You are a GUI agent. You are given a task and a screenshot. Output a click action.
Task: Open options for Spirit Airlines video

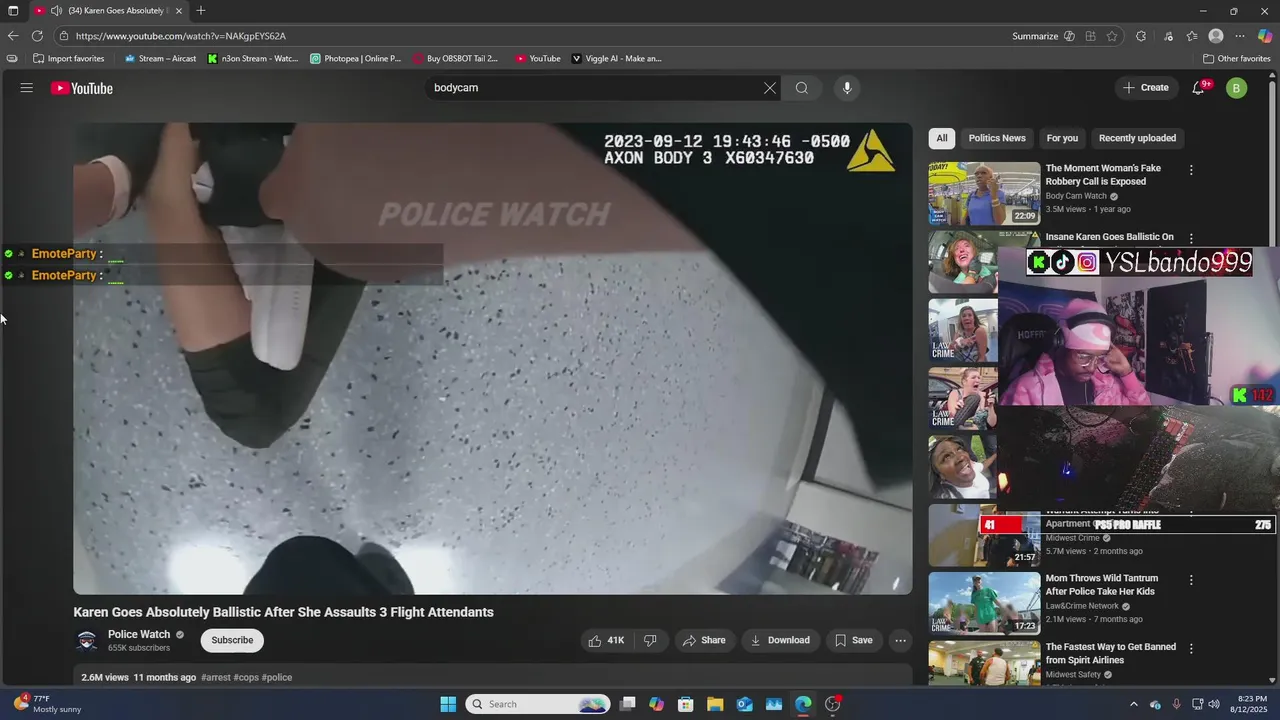(x=1191, y=649)
